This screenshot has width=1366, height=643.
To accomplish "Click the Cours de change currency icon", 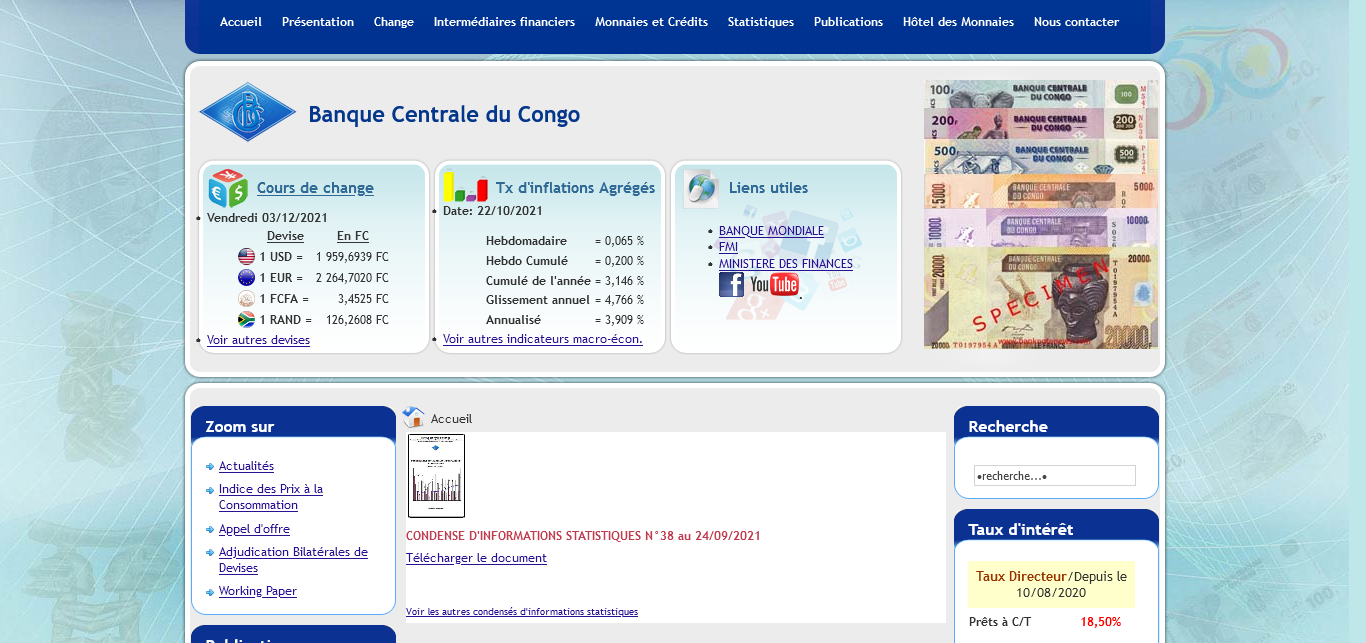I will pos(228,188).
